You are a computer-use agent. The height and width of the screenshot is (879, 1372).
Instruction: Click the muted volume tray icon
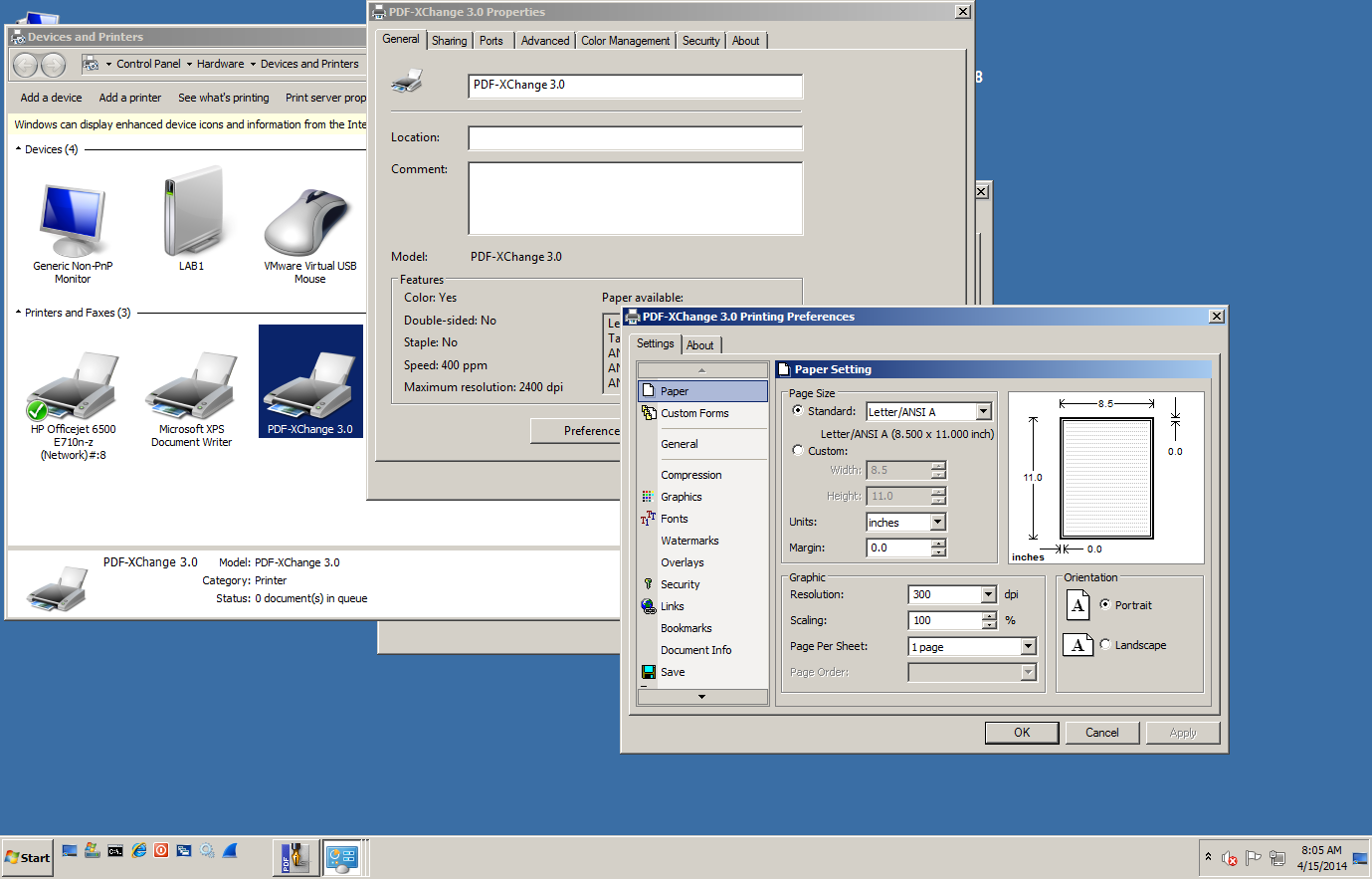[x=1230, y=858]
